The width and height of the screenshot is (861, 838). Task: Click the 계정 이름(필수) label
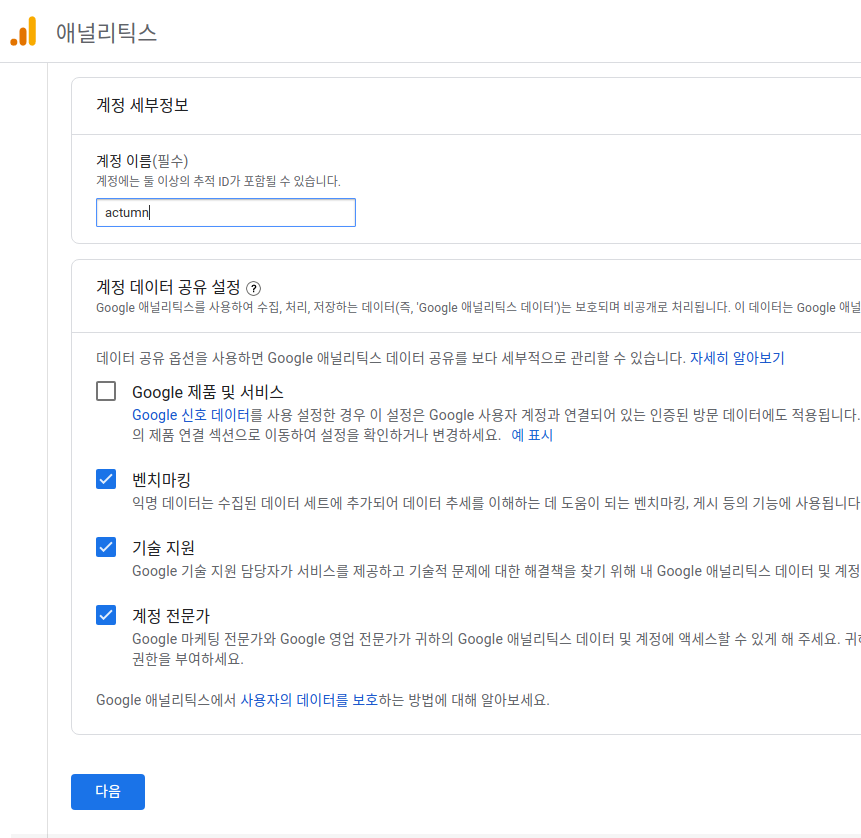[142, 161]
